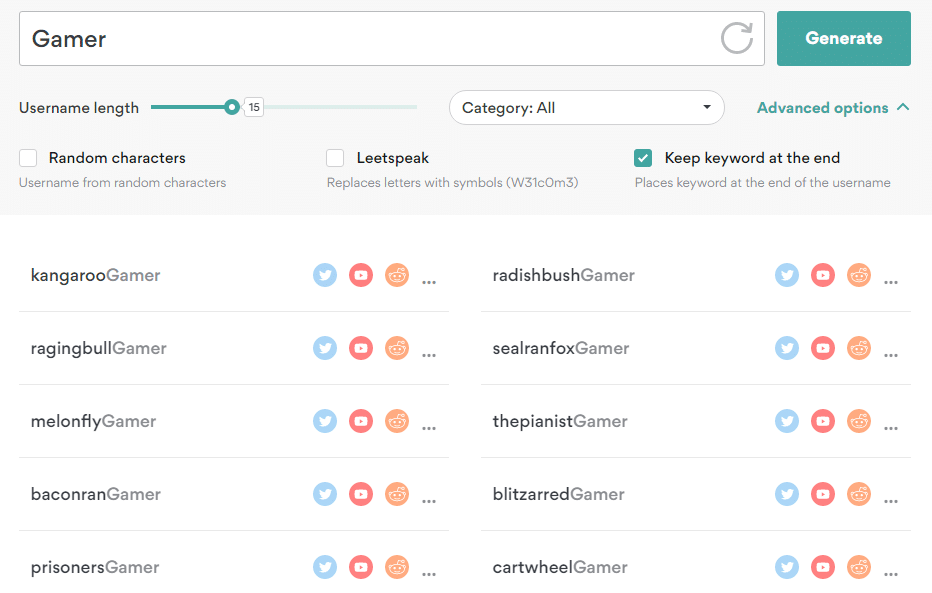Collapse the Advanced options section

click(x=833, y=108)
